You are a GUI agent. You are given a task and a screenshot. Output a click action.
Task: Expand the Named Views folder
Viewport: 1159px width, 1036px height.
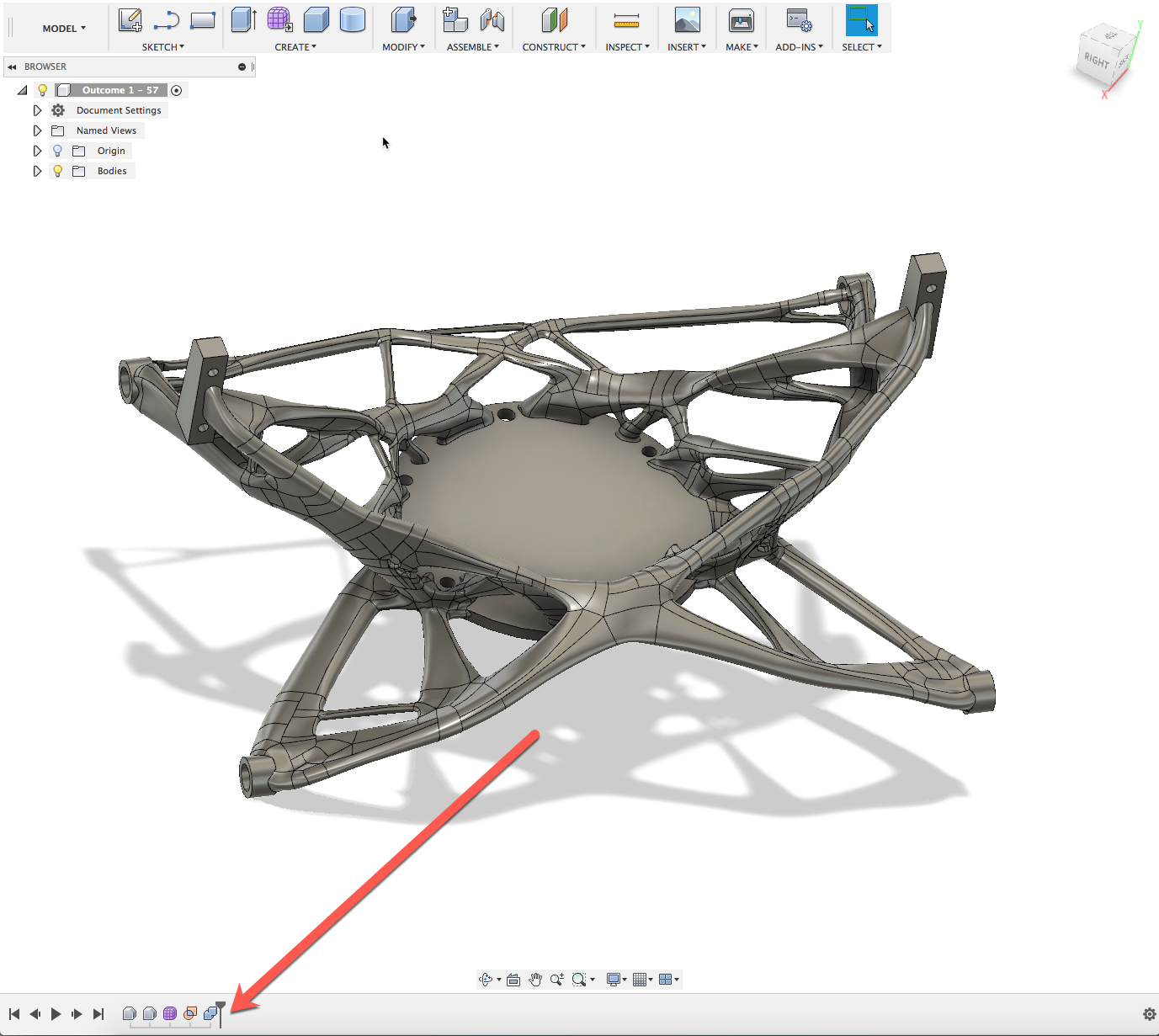pyautogui.click(x=37, y=130)
